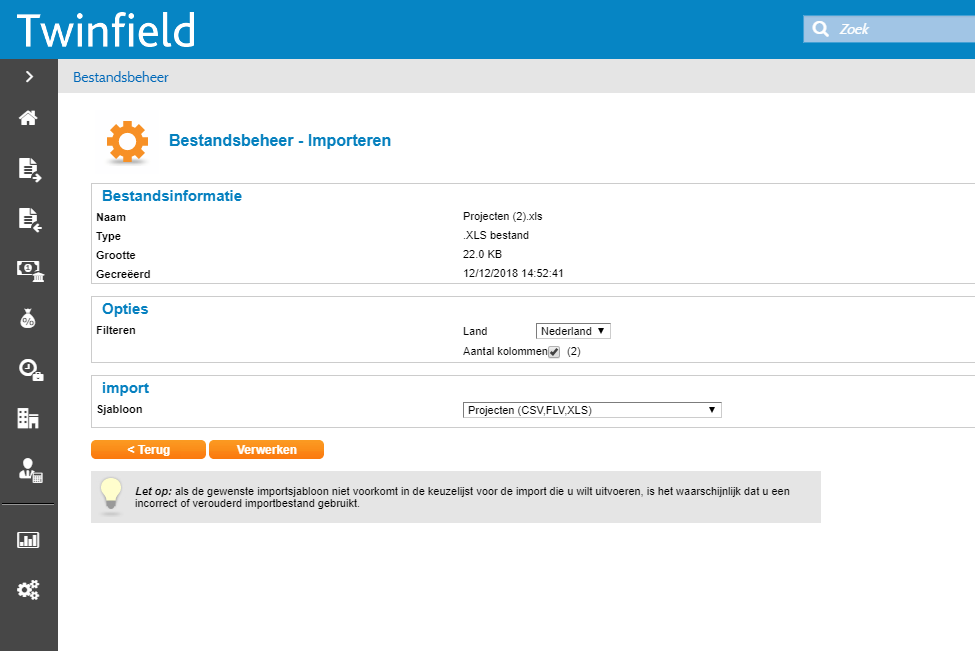
Task: Open the payroll person icon in sidebar
Action: click(29, 466)
